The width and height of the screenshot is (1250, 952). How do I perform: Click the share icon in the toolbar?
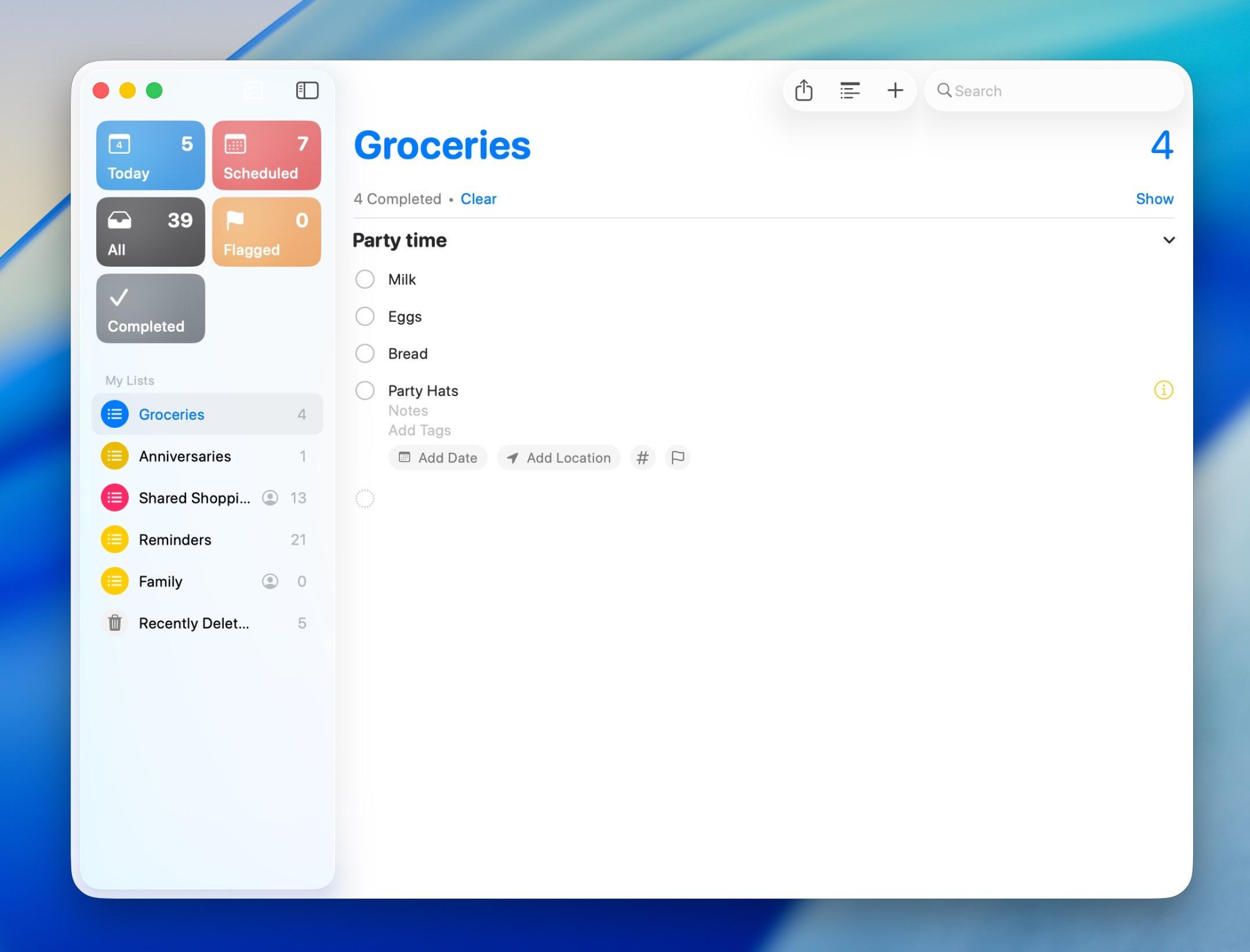804,91
